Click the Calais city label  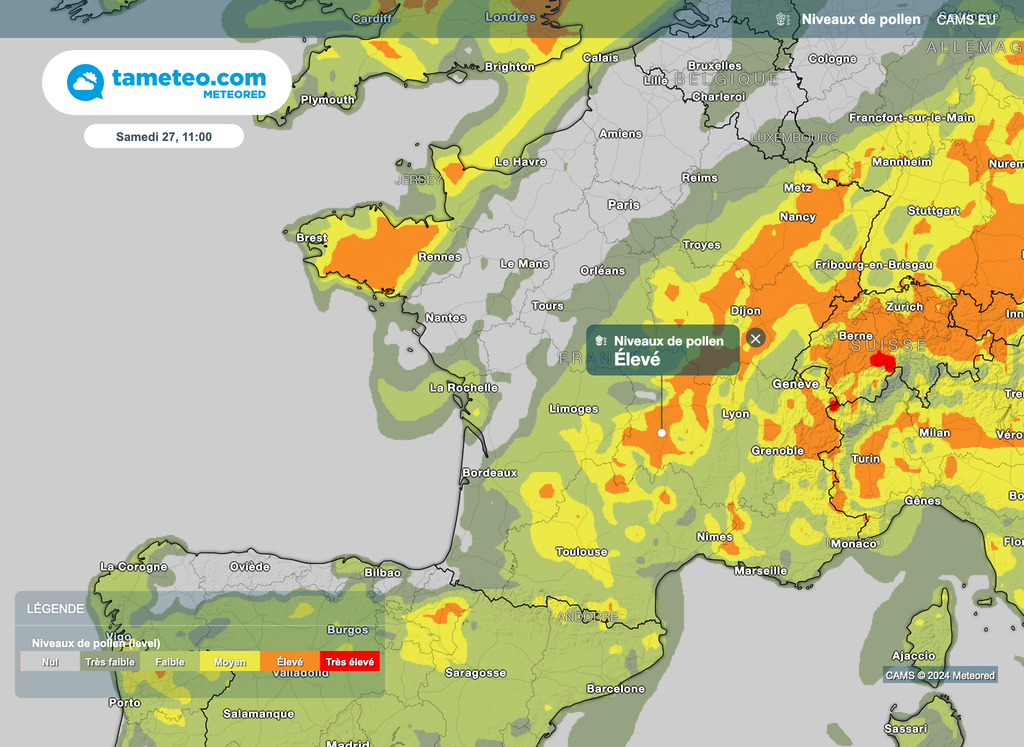tap(601, 57)
